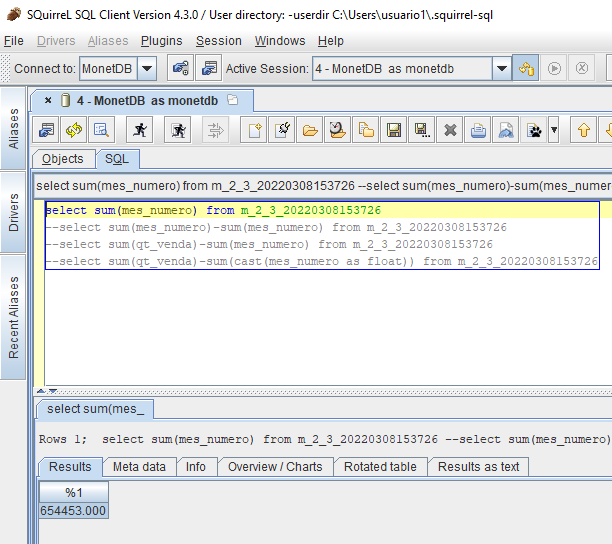
Task: Open the Plugins menu
Action: (x=162, y=41)
